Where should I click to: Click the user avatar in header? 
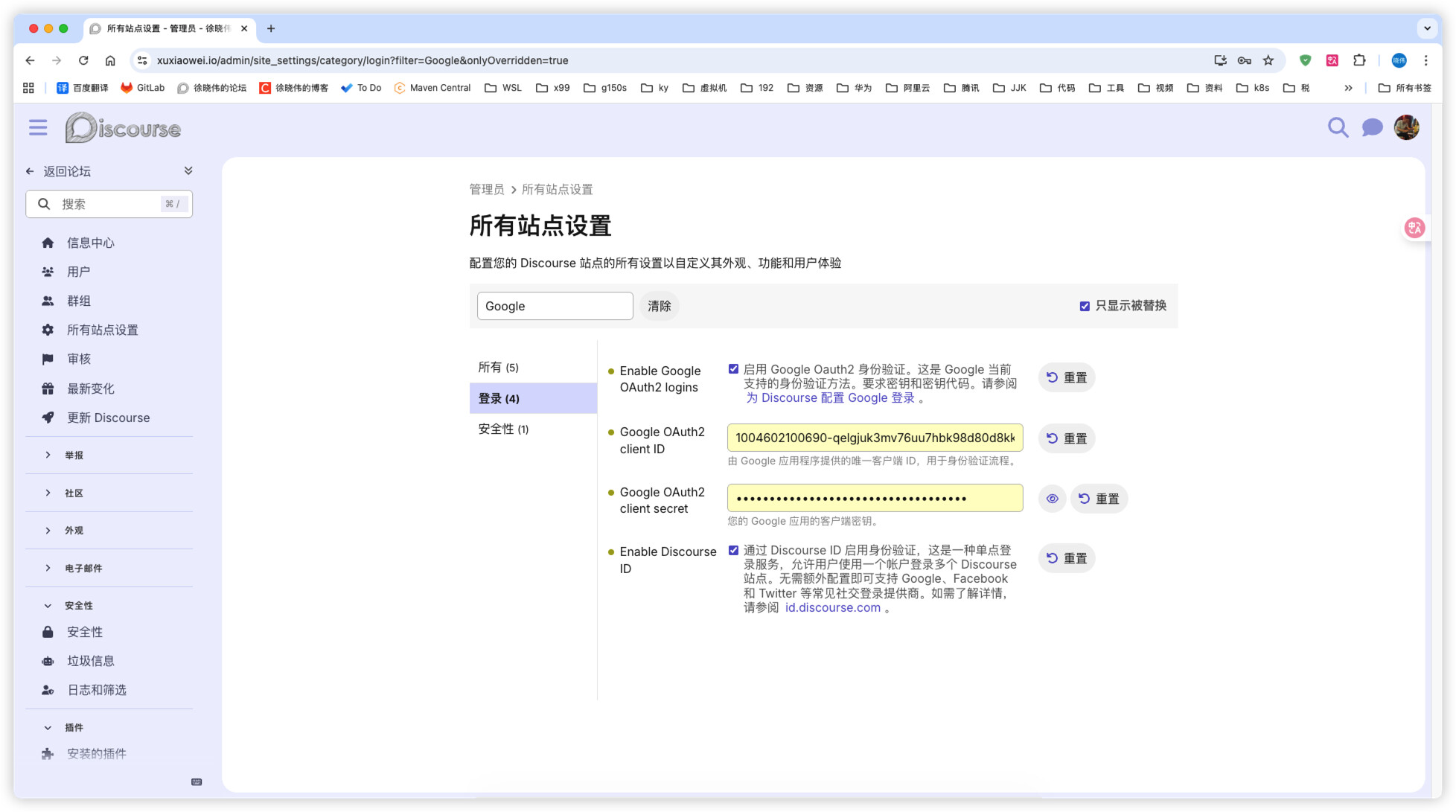pos(1406,128)
